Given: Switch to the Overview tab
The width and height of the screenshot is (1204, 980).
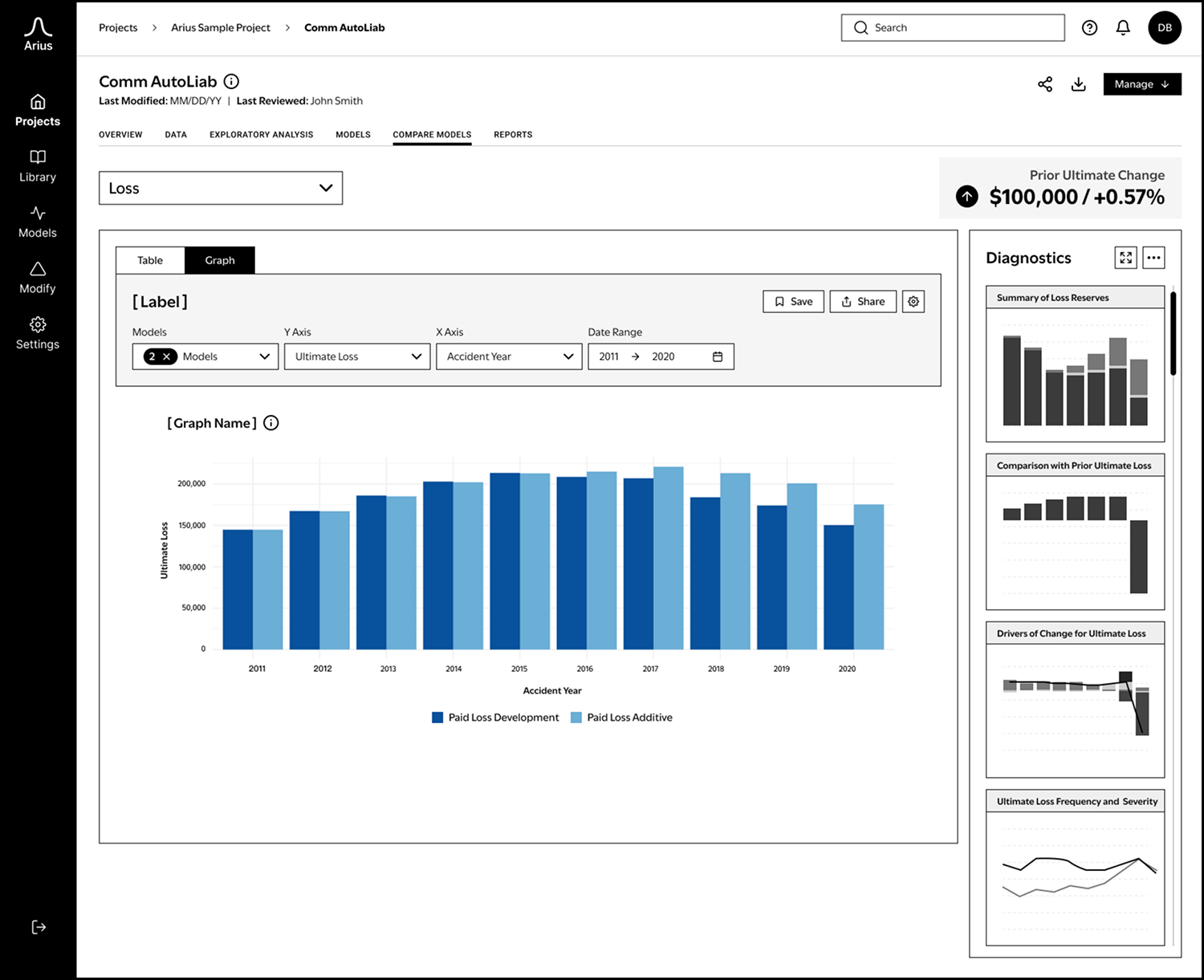Looking at the screenshot, I should pos(120,135).
